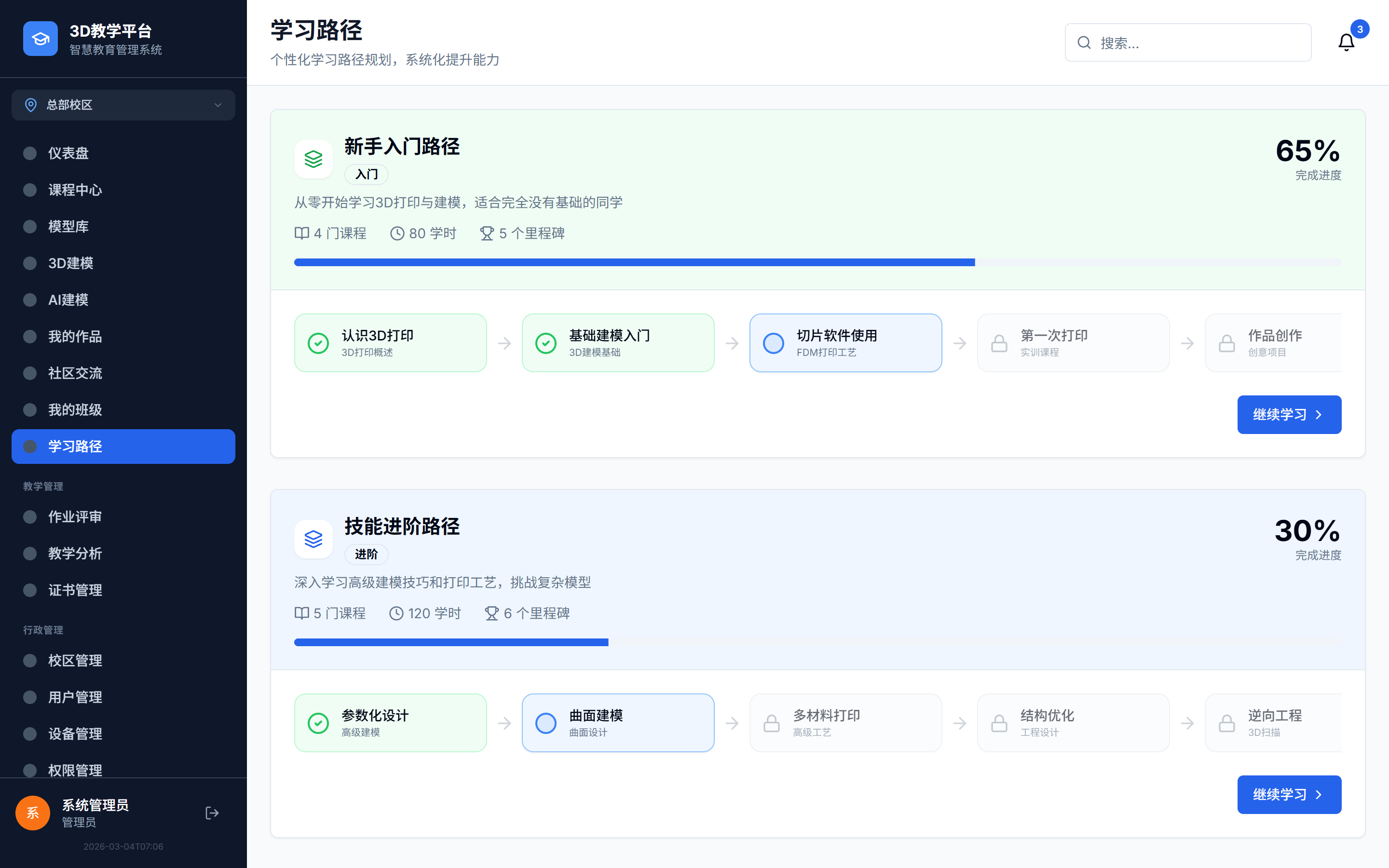Click the 3D教学平台 logo icon

(x=40, y=38)
